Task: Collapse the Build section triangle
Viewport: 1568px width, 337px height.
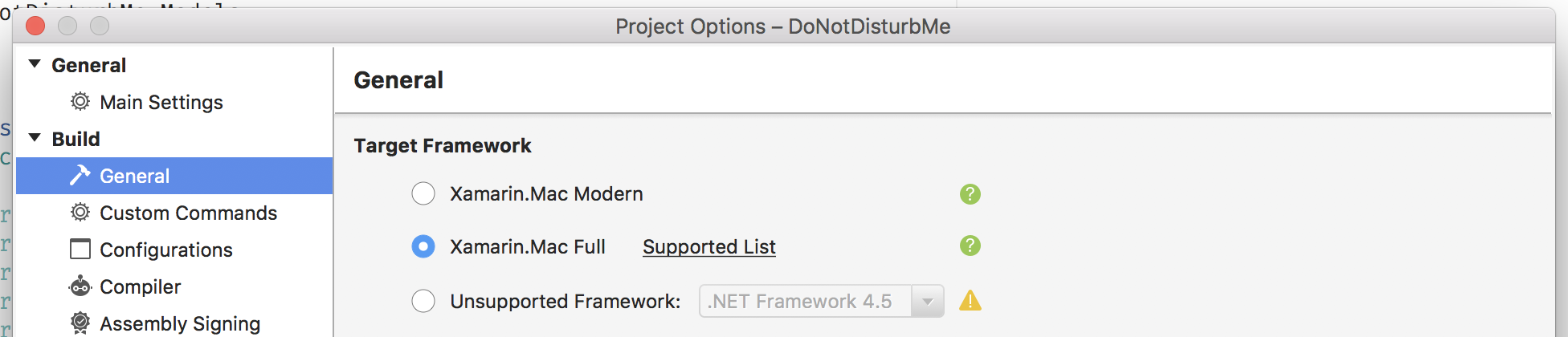Action: 35,138
